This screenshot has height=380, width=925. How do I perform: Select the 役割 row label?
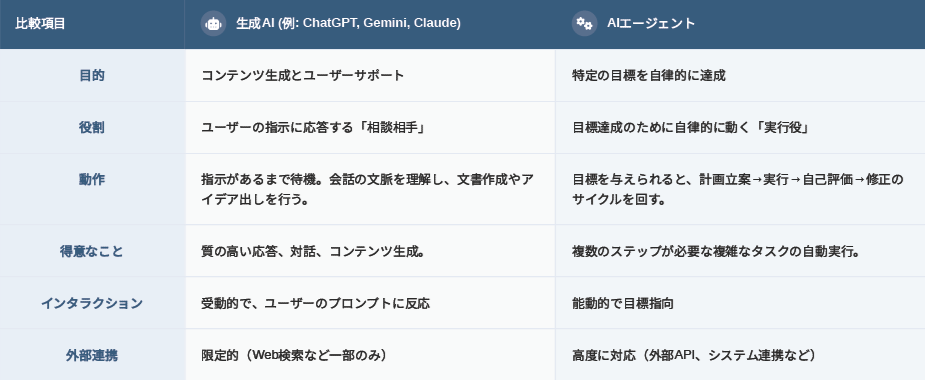point(92,127)
